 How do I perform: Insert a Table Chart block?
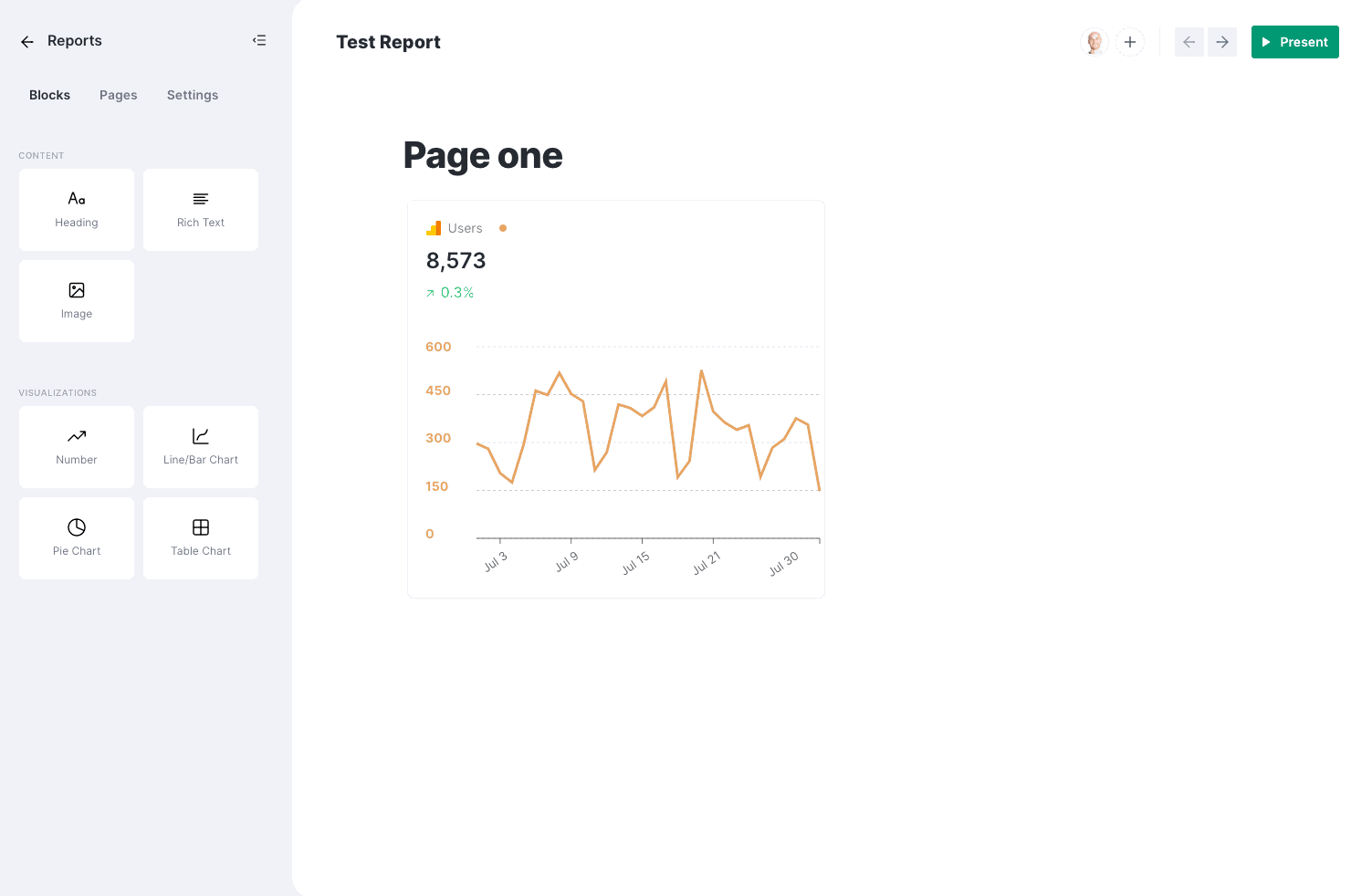(201, 538)
